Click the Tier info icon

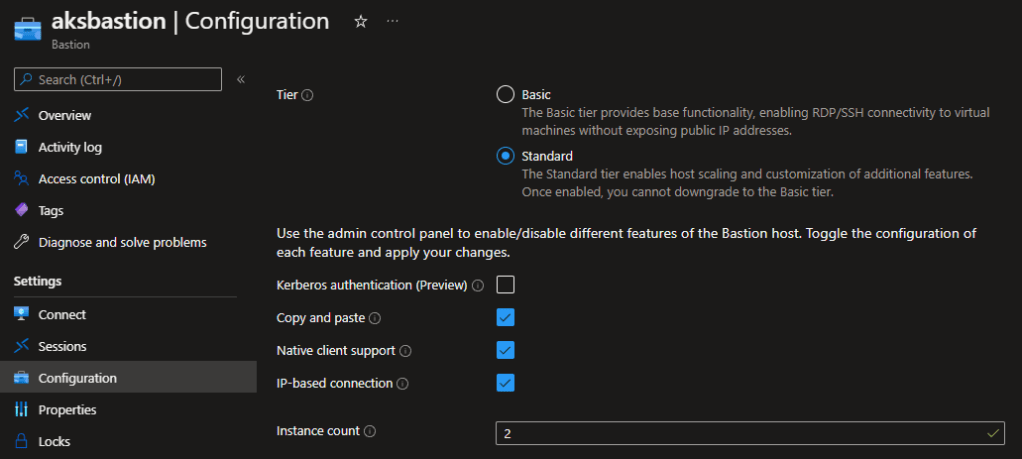pyautogui.click(x=308, y=95)
